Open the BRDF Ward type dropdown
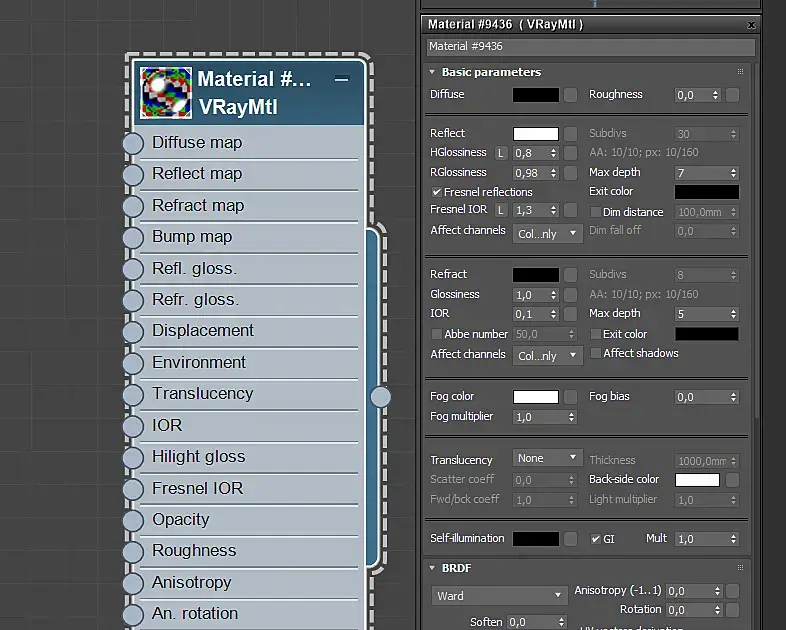This screenshot has width=786, height=630. coord(499,595)
